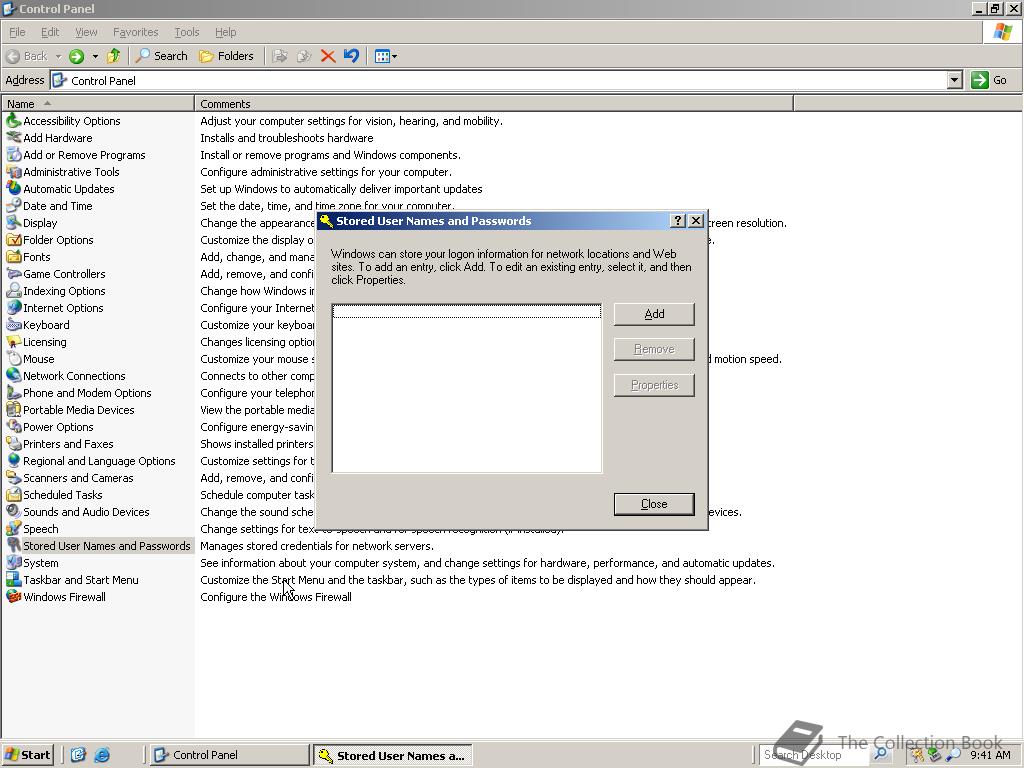Click the Close button in dialog
This screenshot has width=1024, height=768.
point(654,504)
